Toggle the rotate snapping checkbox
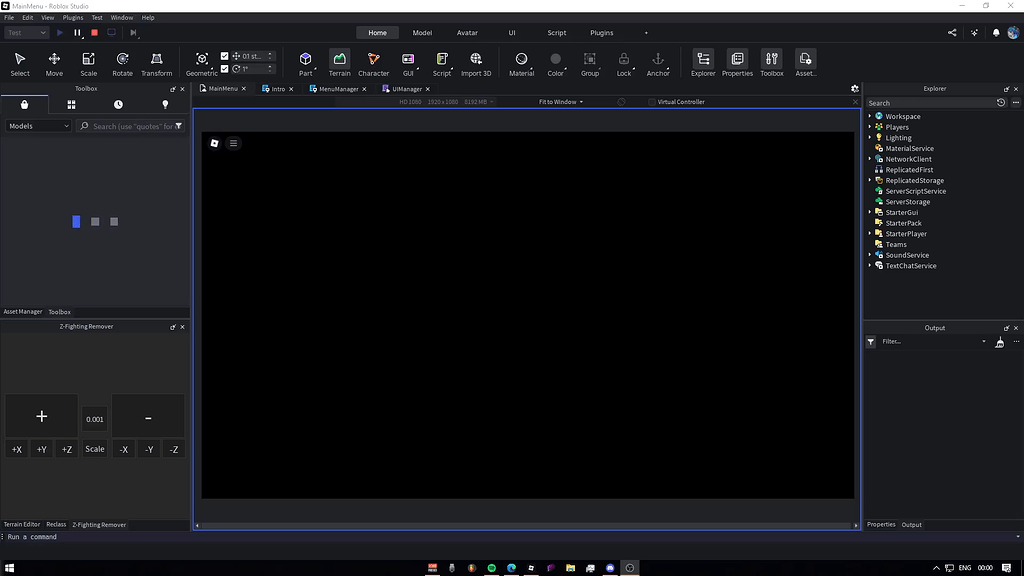The width and height of the screenshot is (1024, 576). click(x=224, y=69)
